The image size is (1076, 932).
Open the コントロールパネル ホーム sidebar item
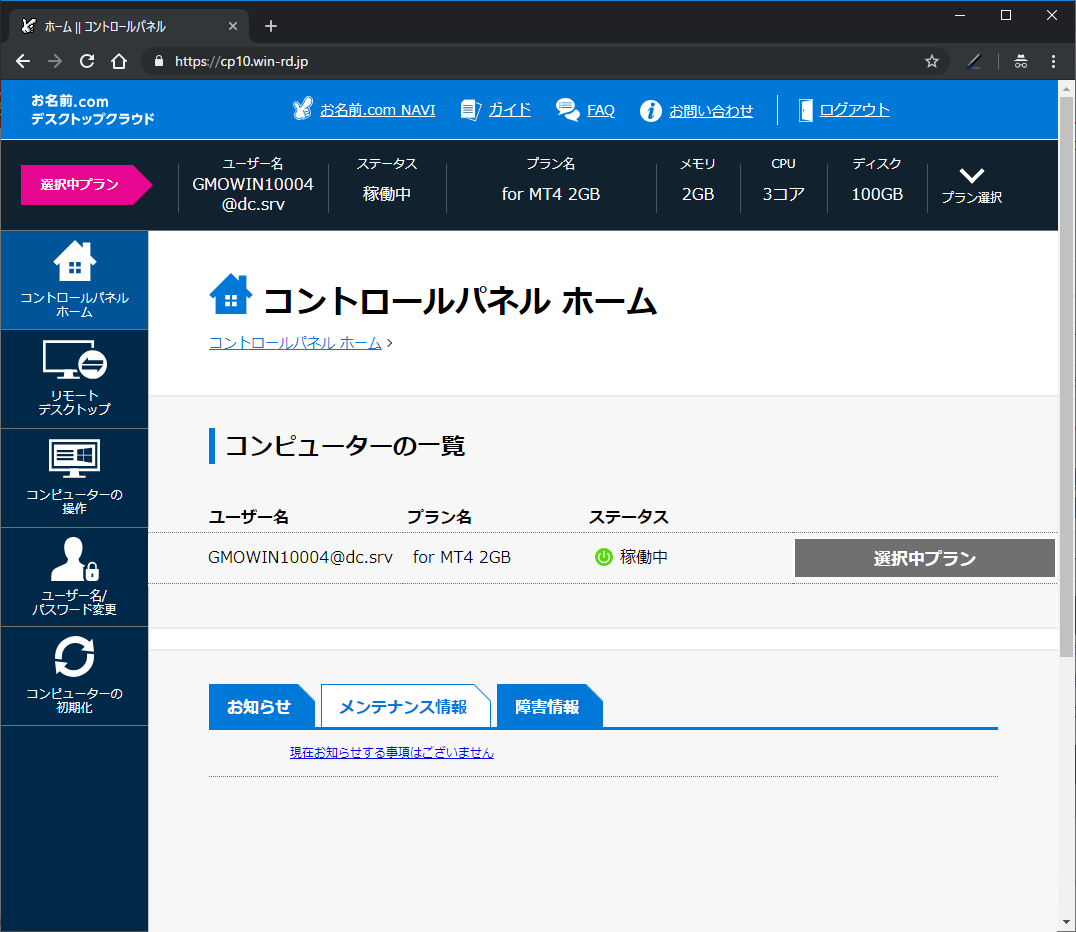tap(74, 280)
